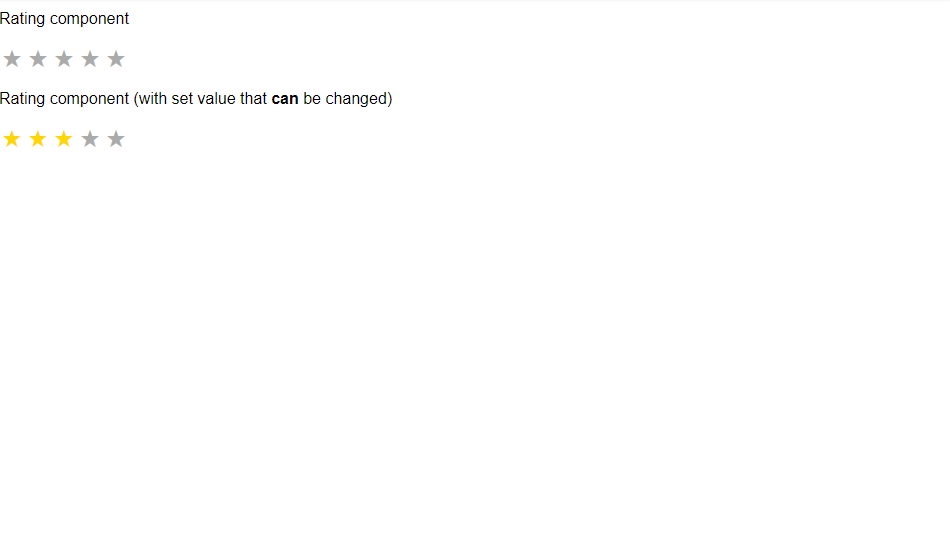
Task: Click the third yellow star in bottom rating
Action: (64, 139)
